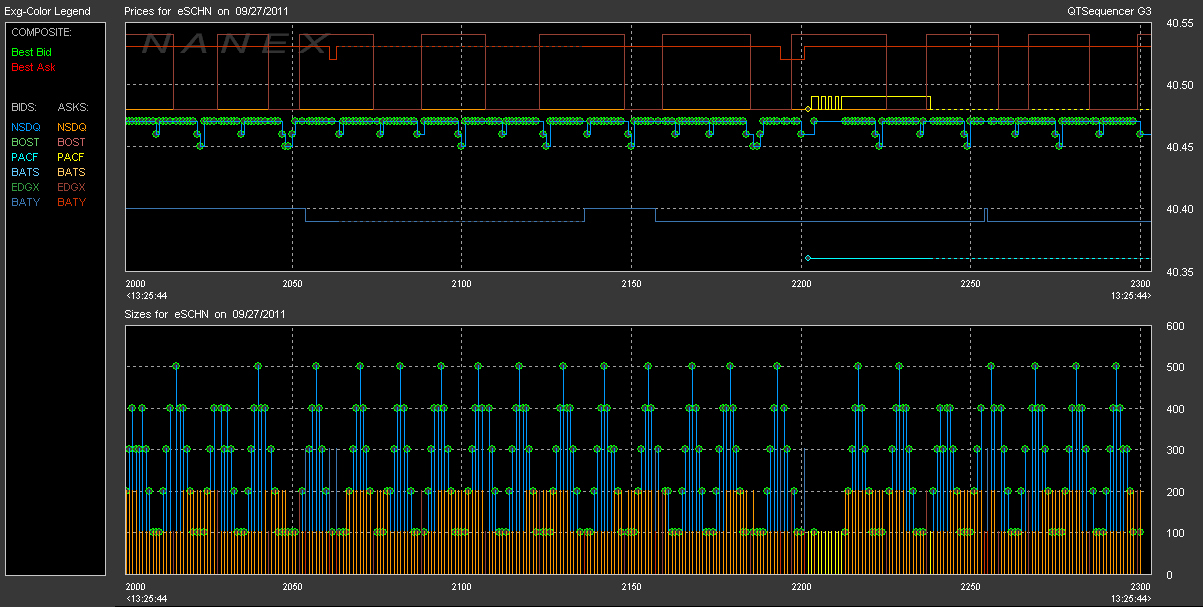Click yellow PACF entry in ASKS column

click(x=71, y=157)
